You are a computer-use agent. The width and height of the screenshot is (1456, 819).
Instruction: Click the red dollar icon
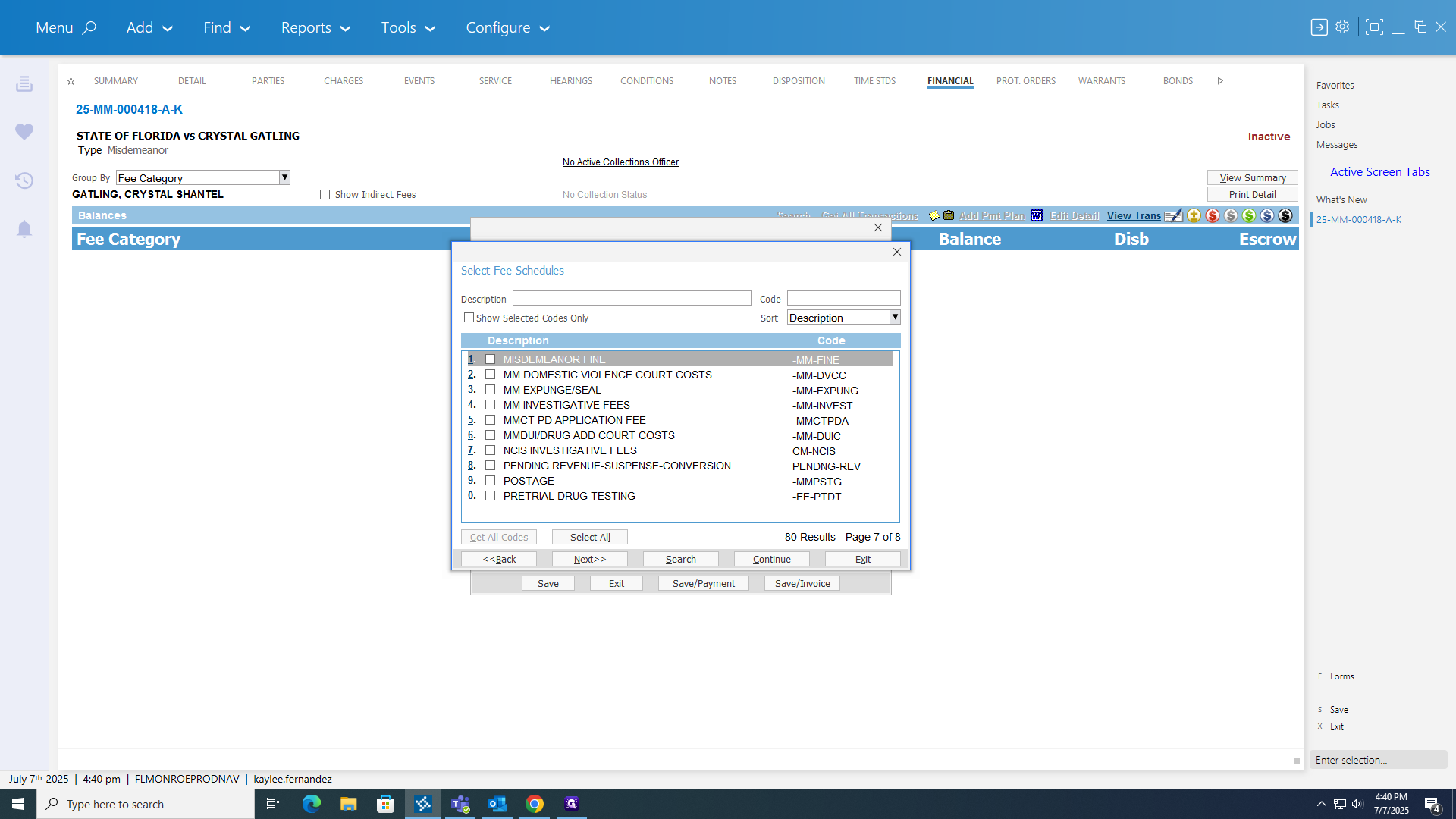[x=1213, y=216]
